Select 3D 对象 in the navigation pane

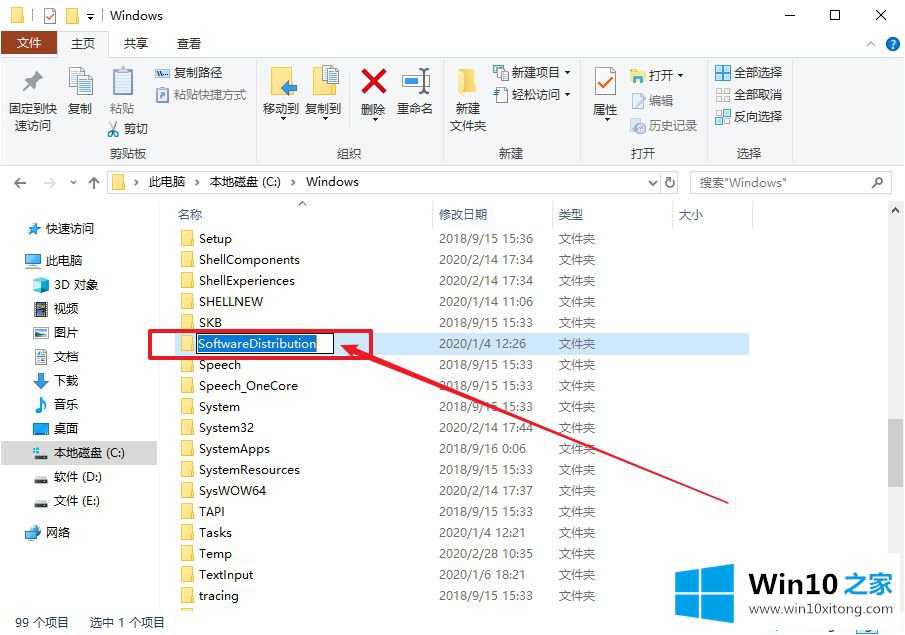pyautogui.click(x=66, y=285)
